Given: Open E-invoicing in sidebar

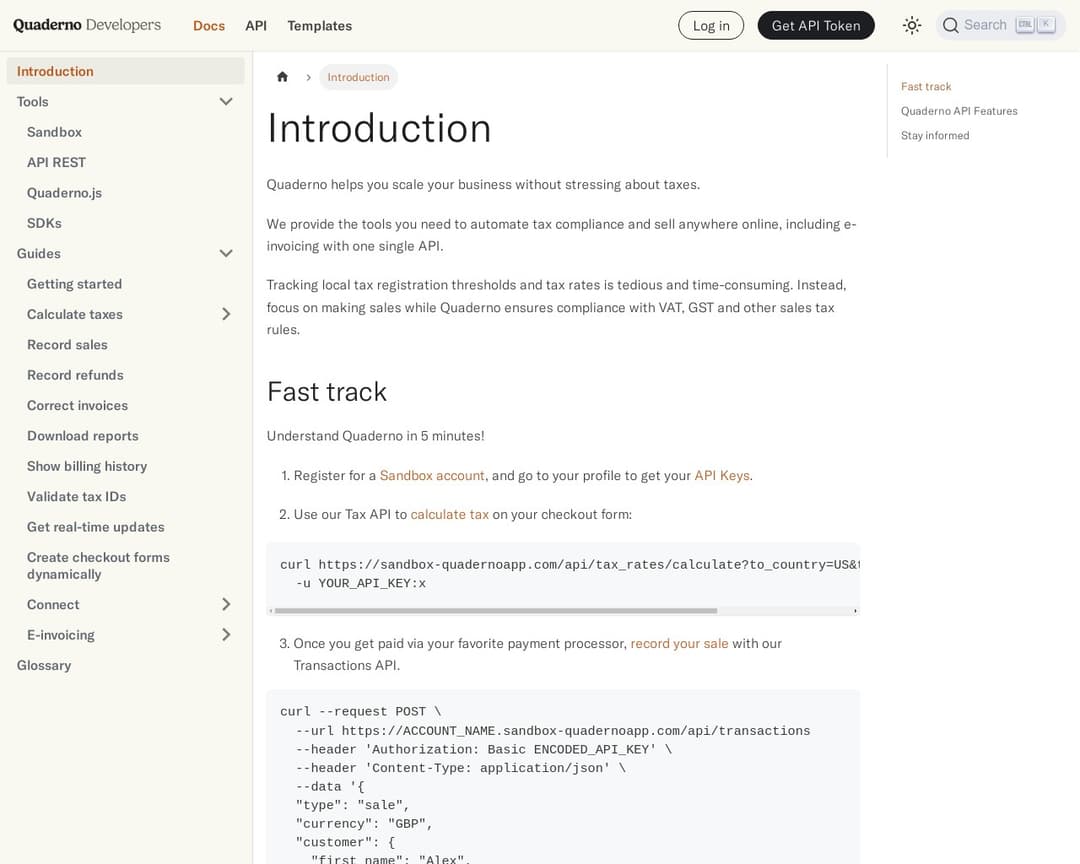Looking at the screenshot, I should 61,635.
